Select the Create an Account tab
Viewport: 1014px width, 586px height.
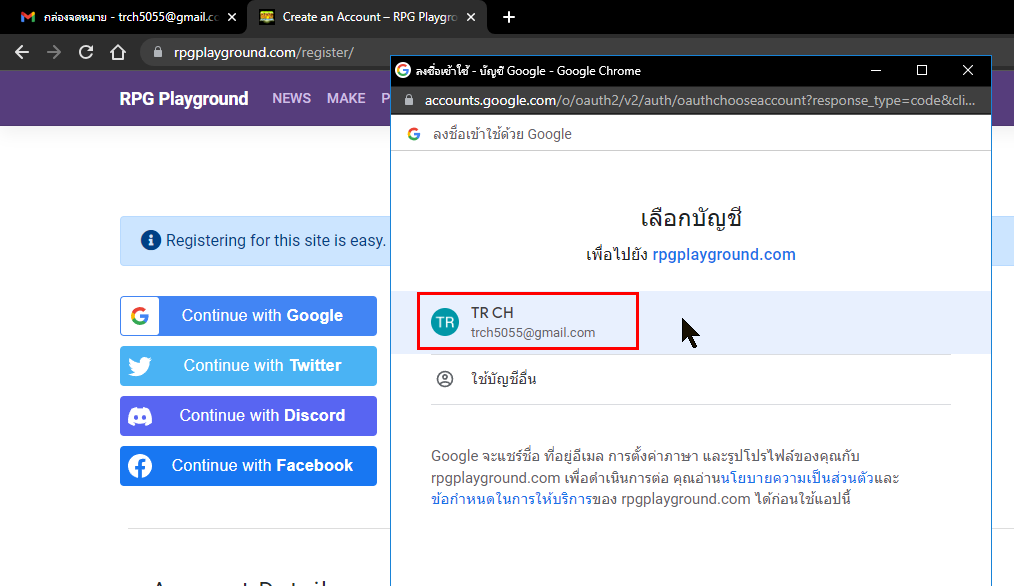click(x=368, y=17)
